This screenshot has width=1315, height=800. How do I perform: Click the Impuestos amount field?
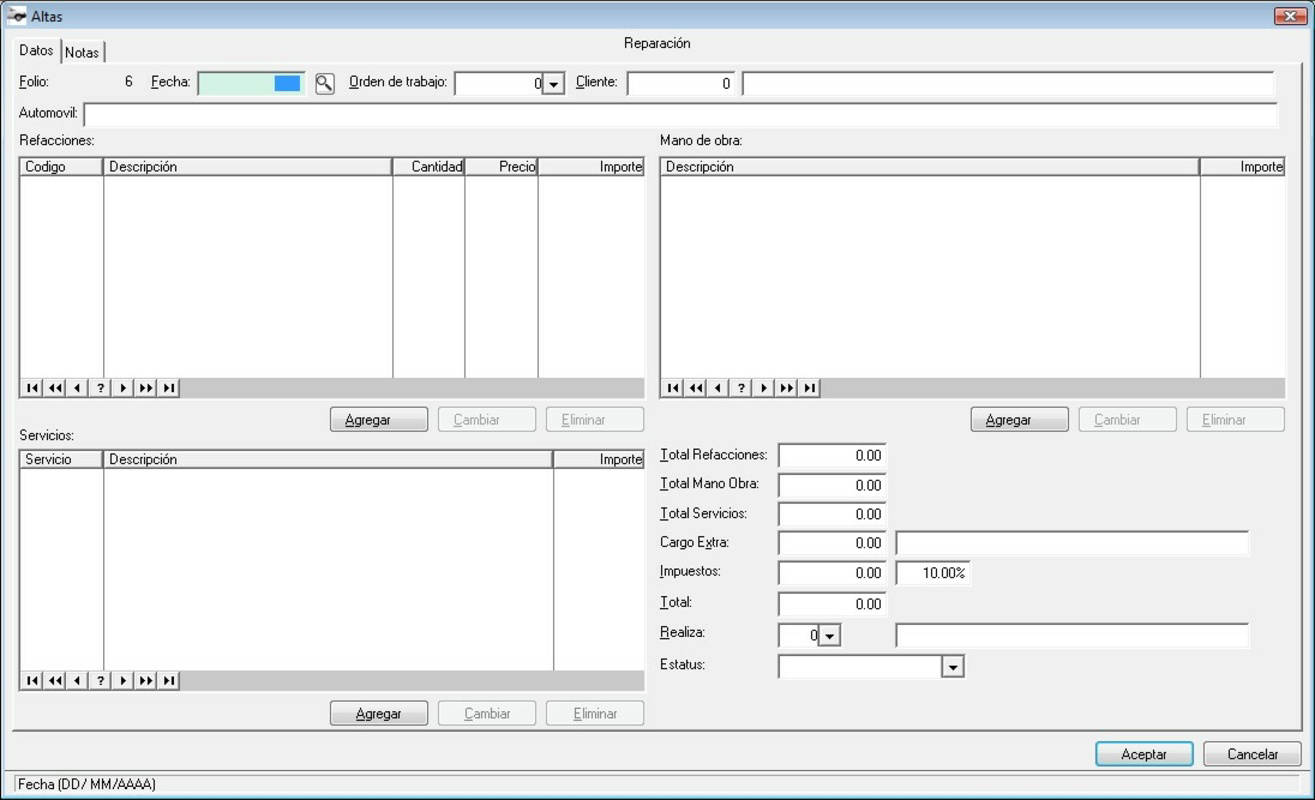(x=832, y=573)
